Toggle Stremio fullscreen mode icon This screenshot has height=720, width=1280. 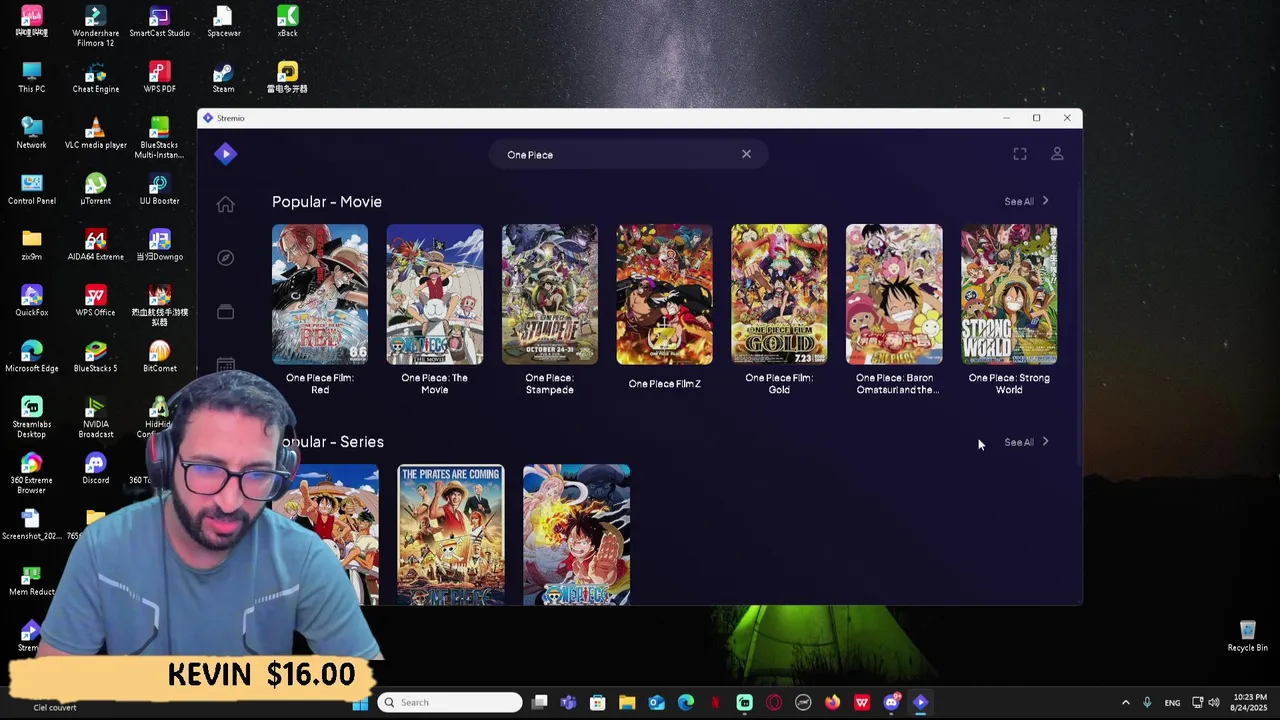click(x=1020, y=154)
